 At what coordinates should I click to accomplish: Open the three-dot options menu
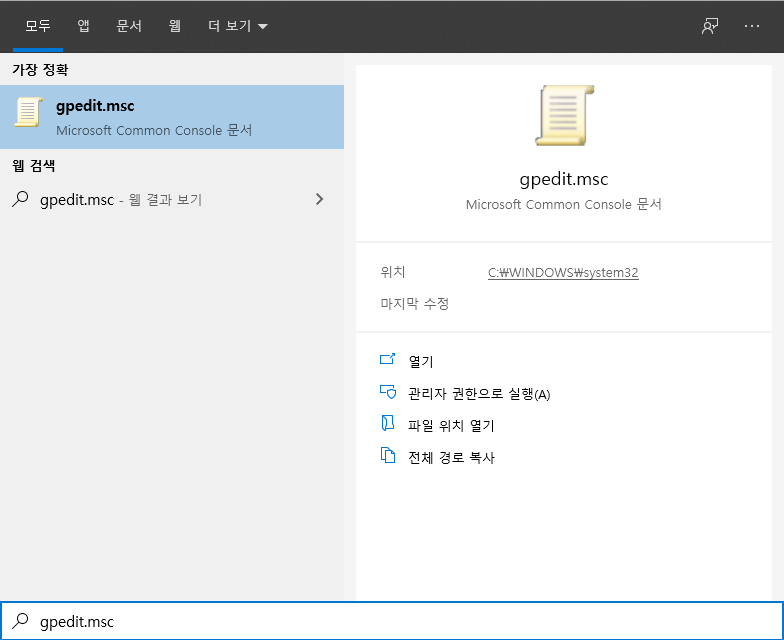(752, 26)
